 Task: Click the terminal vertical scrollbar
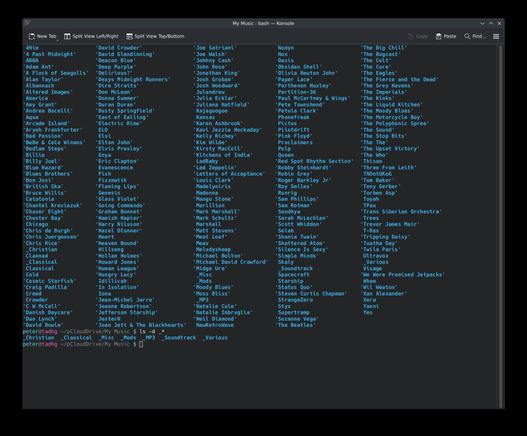point(500,227)
